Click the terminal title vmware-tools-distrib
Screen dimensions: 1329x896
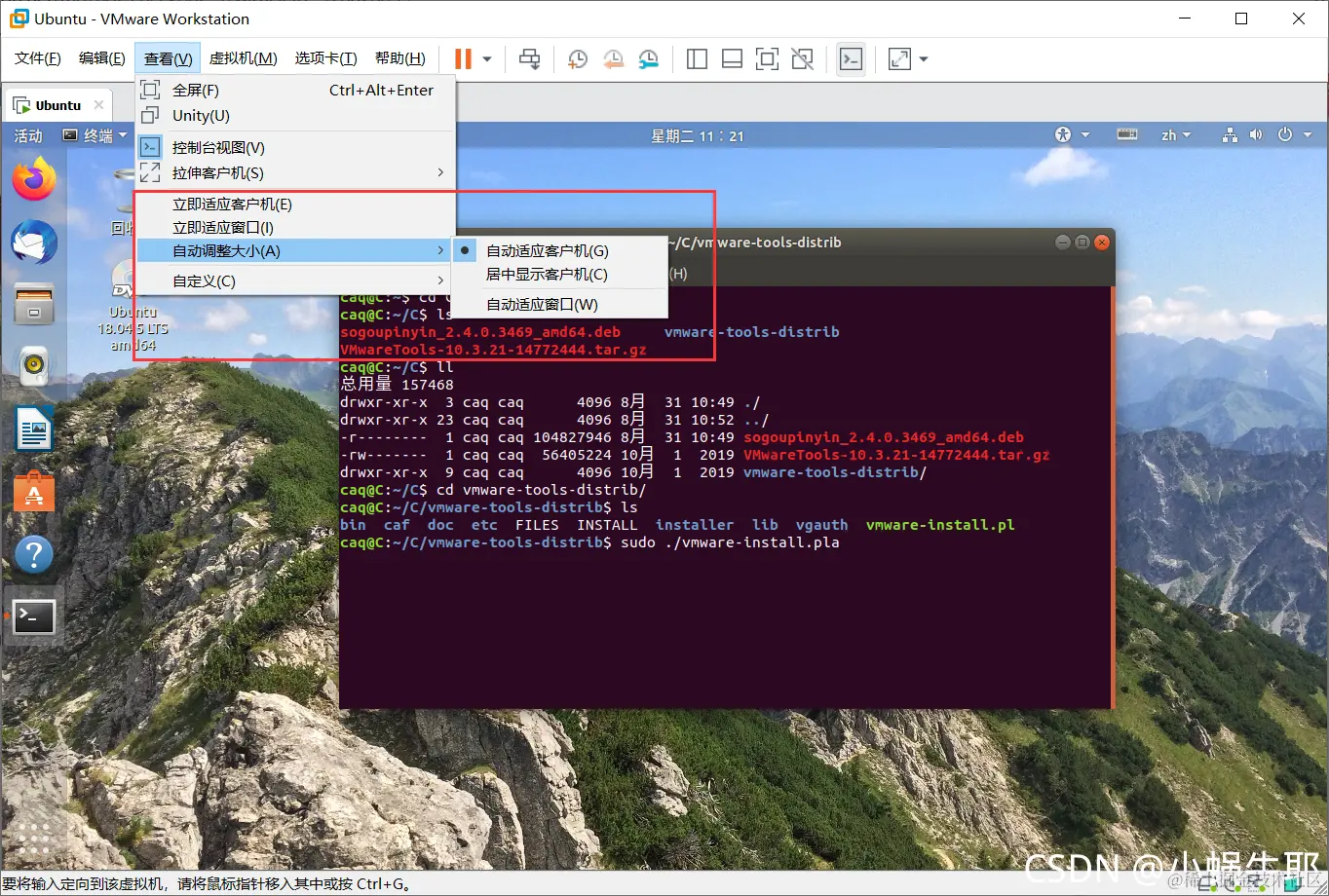756,242
